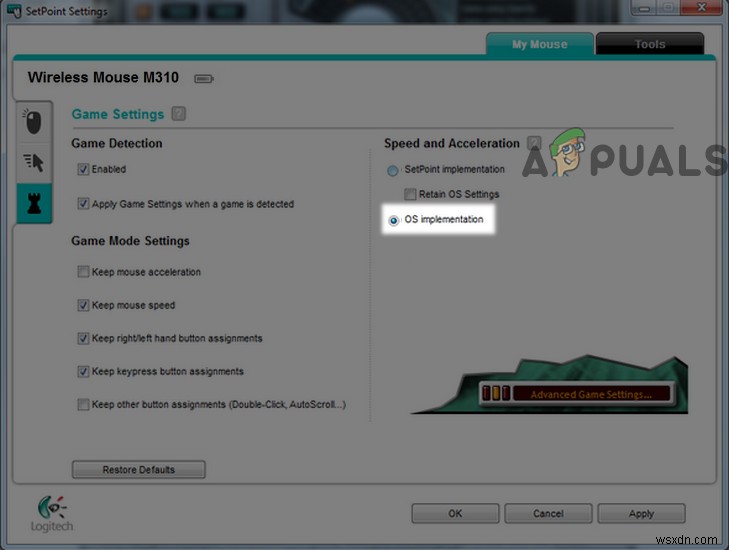Click Restore Defaults button
This screenshot has height=550, width=729.
coord(139,470)
